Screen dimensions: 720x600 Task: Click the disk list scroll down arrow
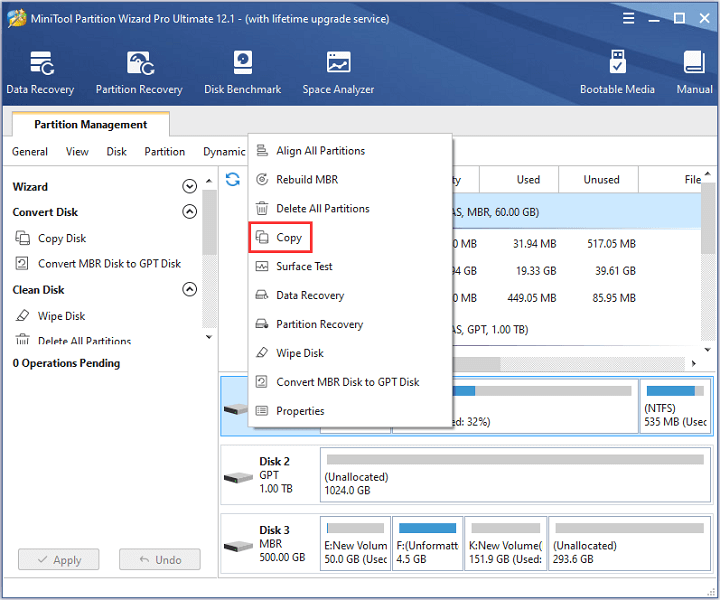coord(708,350)
